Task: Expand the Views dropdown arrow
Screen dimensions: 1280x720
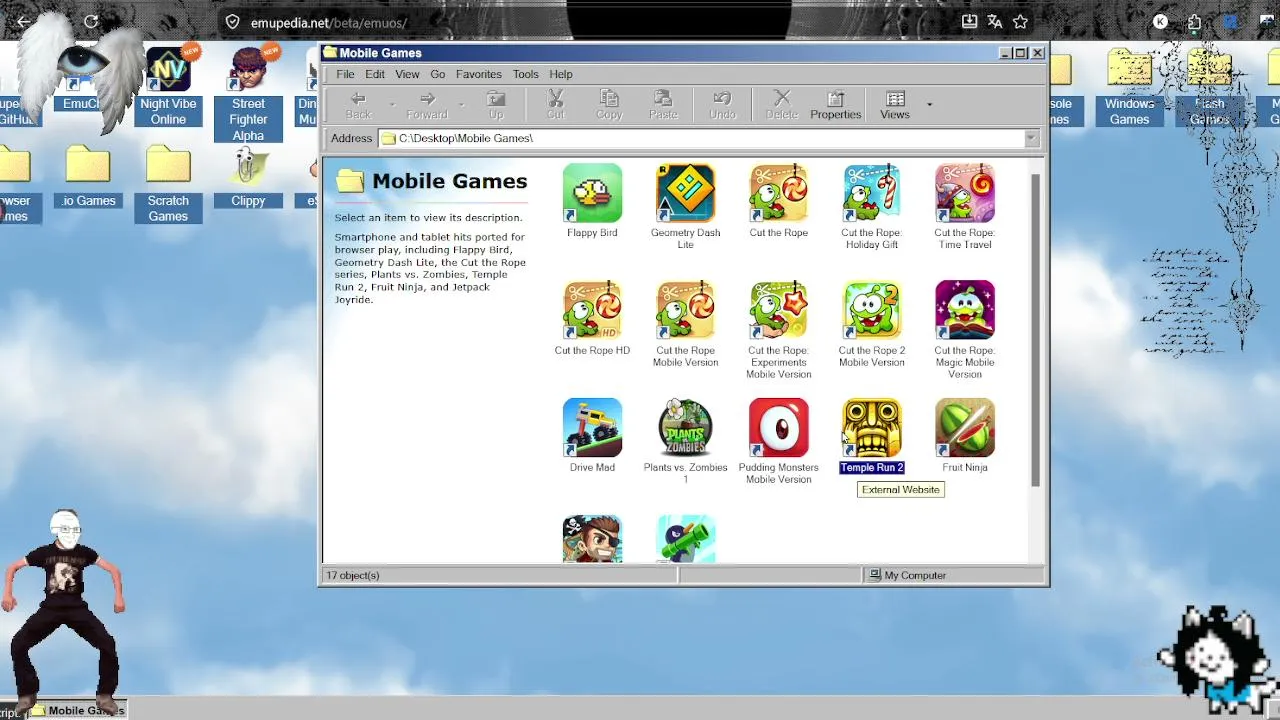Action: [929, 105]
